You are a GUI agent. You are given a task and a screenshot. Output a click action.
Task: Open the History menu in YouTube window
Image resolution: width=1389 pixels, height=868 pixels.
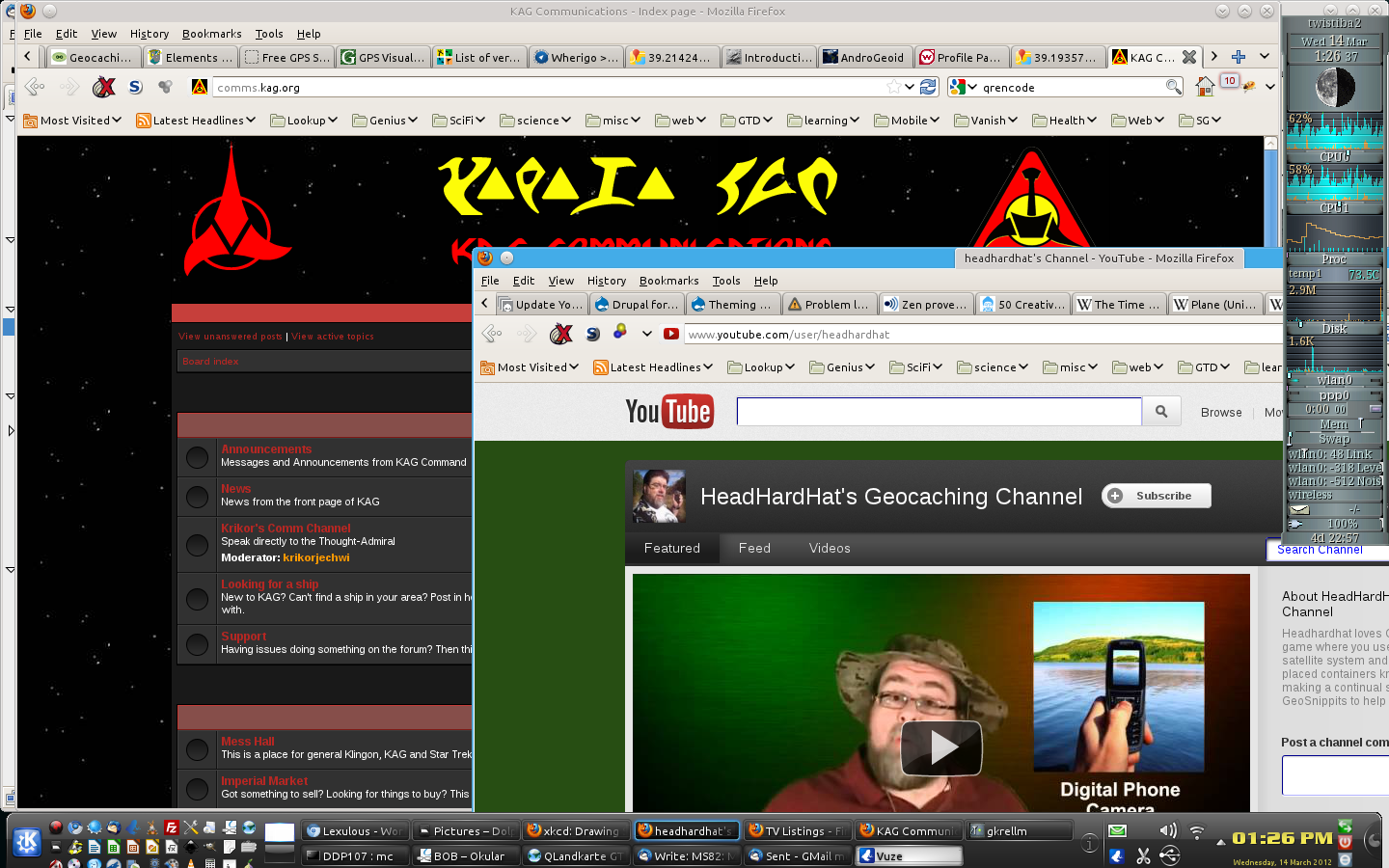[607, 281]
